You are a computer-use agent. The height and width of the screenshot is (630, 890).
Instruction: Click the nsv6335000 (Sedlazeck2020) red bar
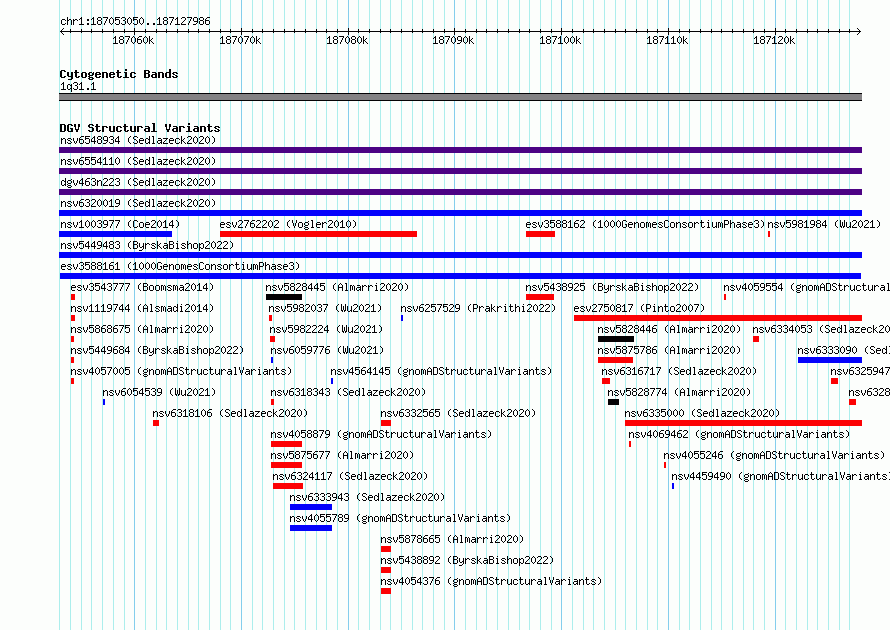744,423
